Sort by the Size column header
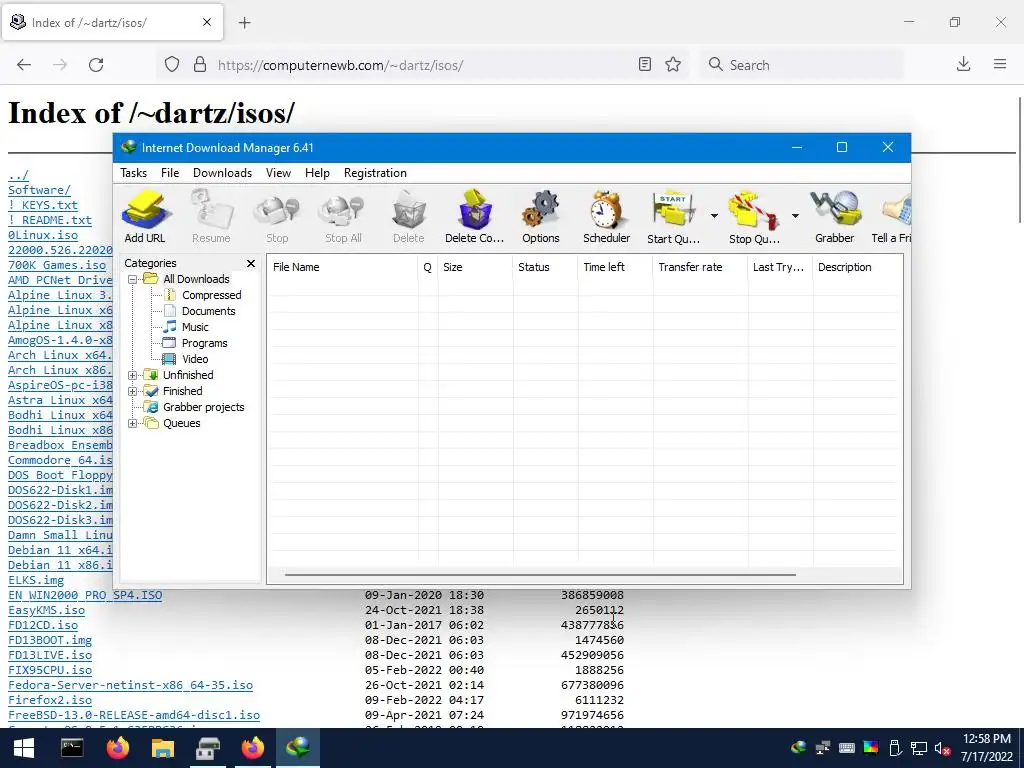Image resolution: width=1024 pixels, height=768 pixels. (475, 267)
